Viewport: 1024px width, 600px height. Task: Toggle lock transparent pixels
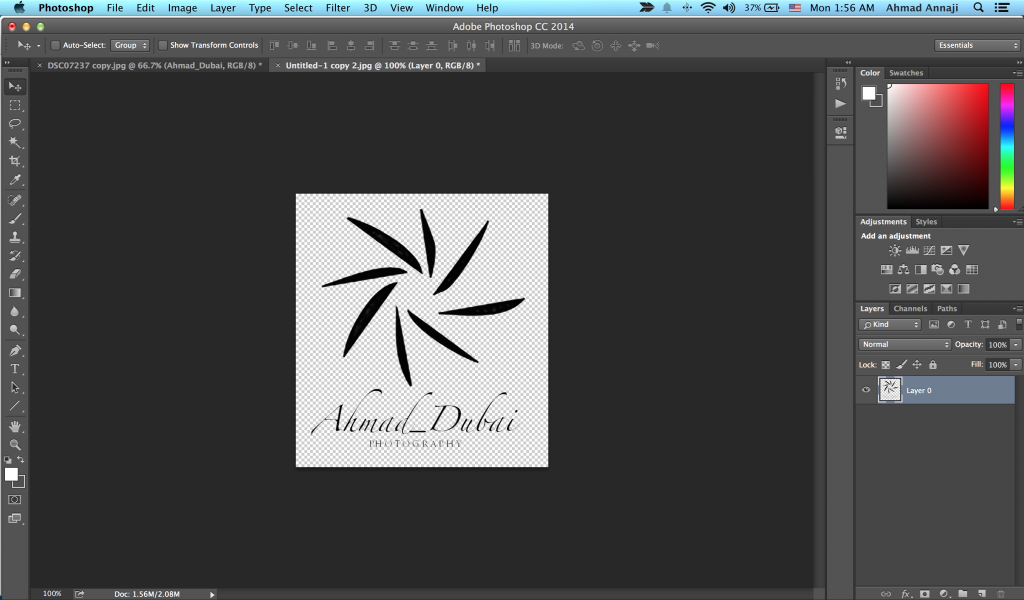[886, 365]
